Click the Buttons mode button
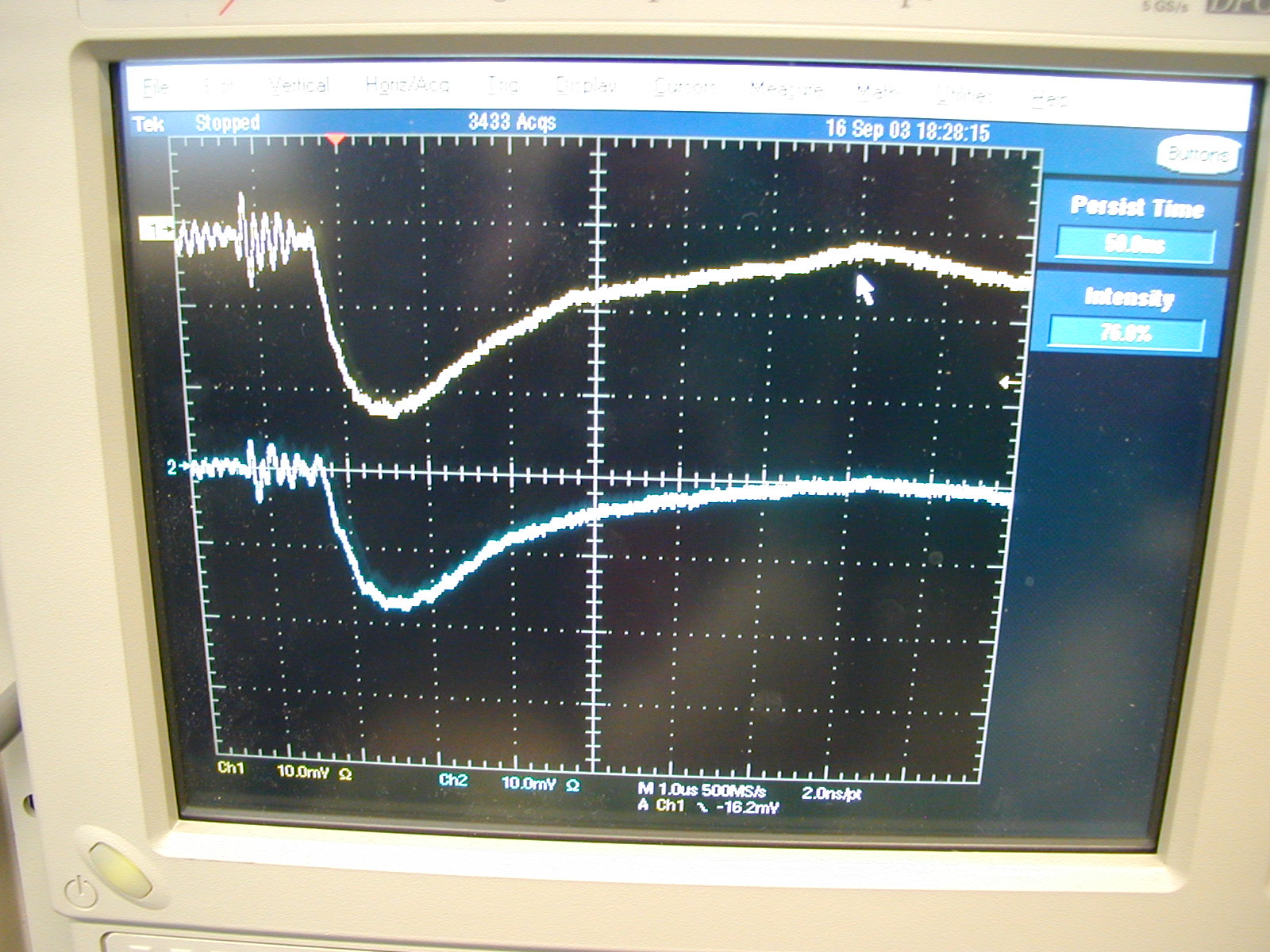 coord(1197,154)
